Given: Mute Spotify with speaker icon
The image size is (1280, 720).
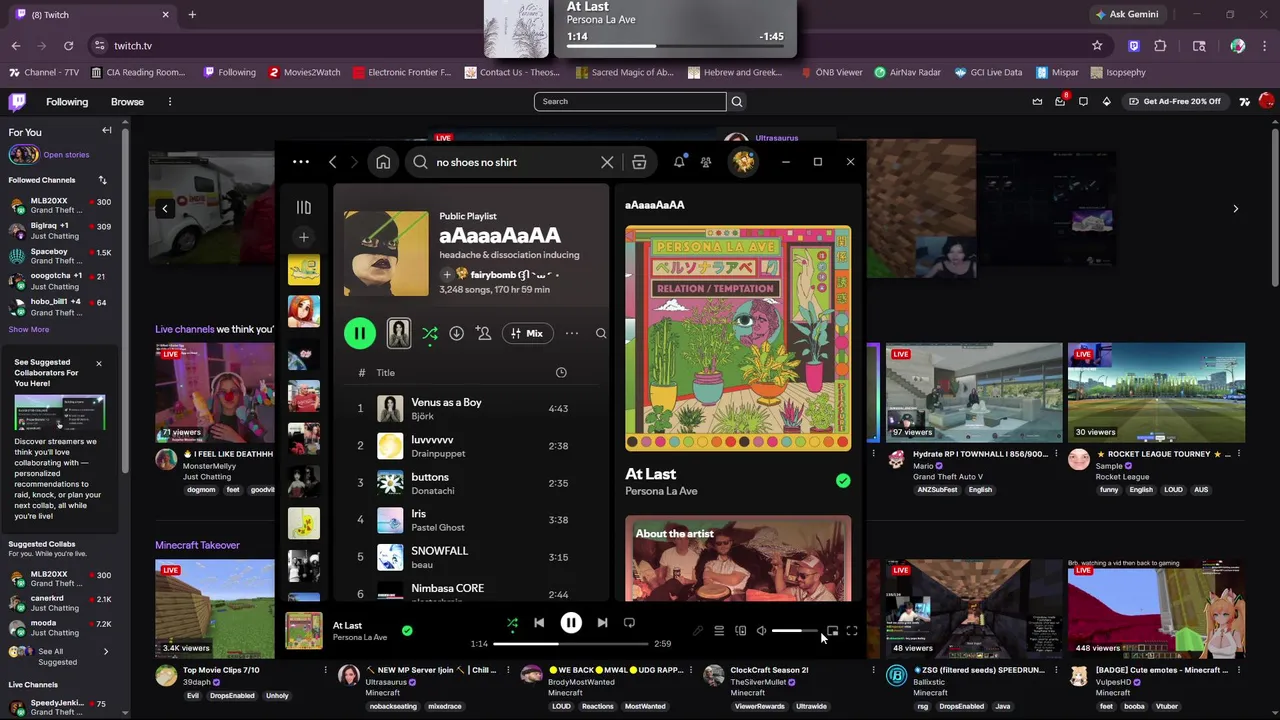Looking at the screenshot, I should [x=761, y=631].
